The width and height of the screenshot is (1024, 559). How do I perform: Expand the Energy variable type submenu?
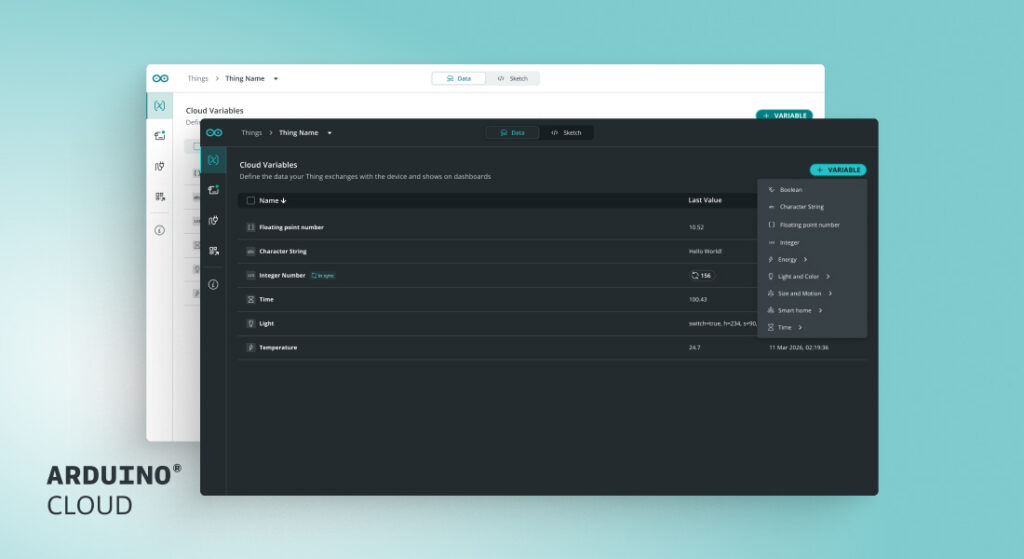tap(792, 260)
